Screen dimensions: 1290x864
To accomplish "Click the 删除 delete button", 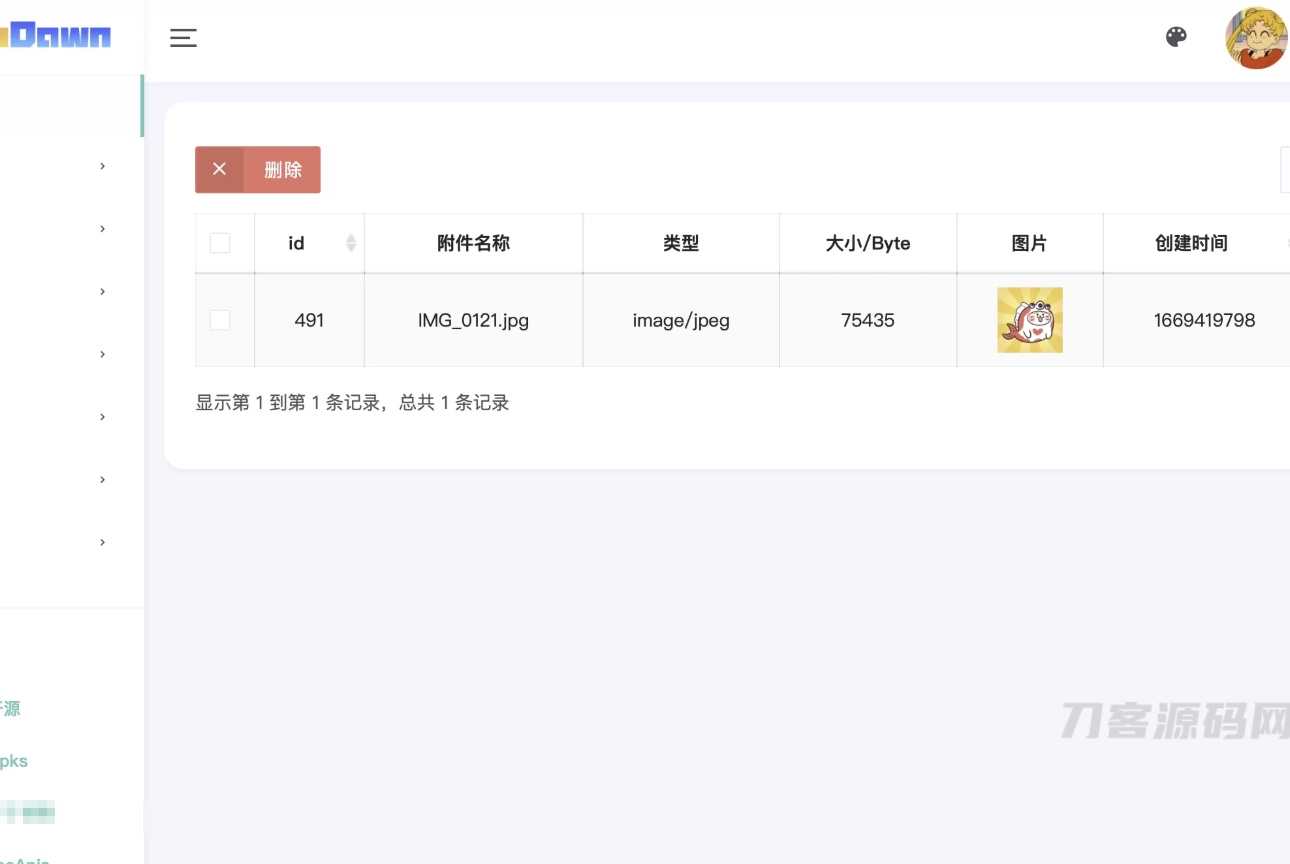I will tap(258, 169).
